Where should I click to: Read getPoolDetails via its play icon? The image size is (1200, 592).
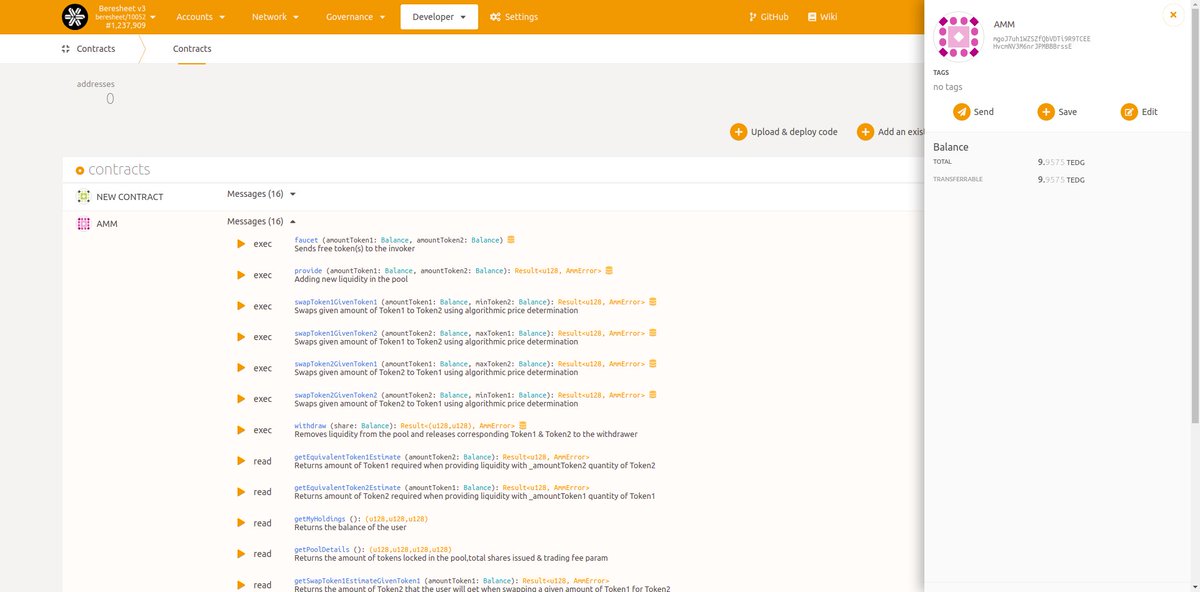click(x=241, y=554)
